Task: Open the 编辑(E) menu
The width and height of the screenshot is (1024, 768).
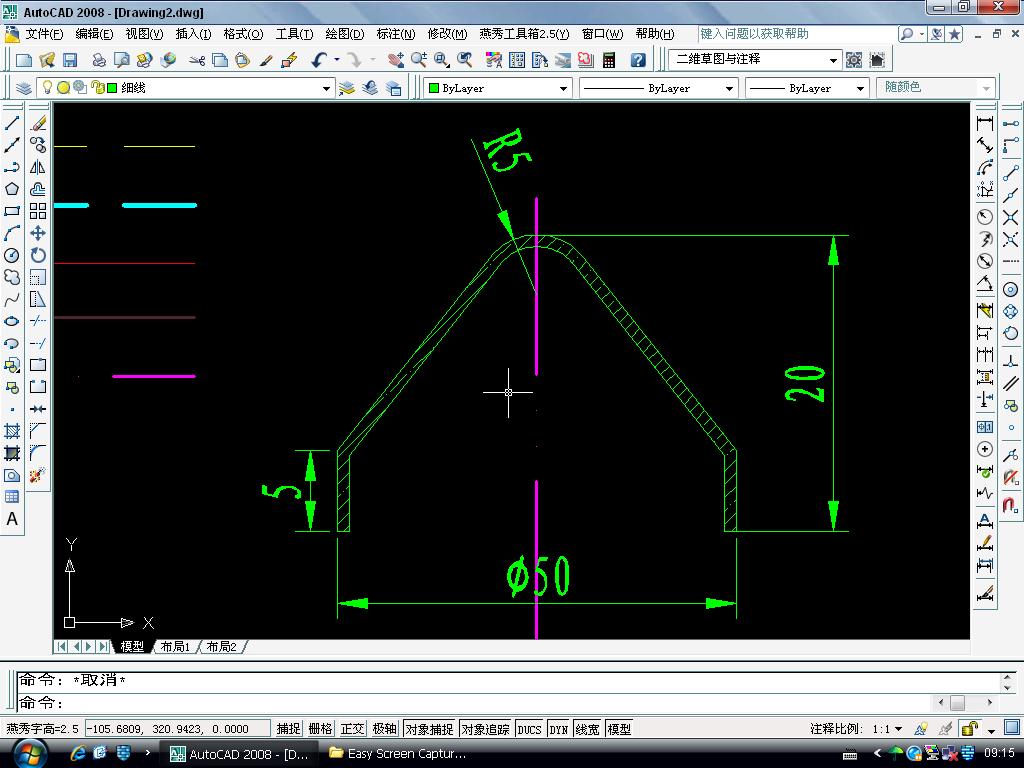Action: tap(94, 34)
